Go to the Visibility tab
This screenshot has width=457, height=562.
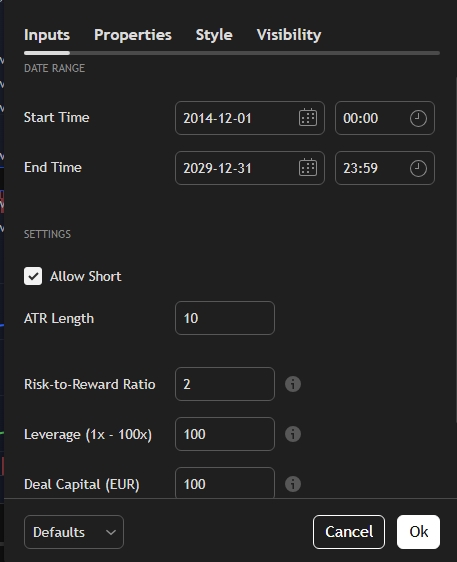pyautogui.click(x=289, y=35)
